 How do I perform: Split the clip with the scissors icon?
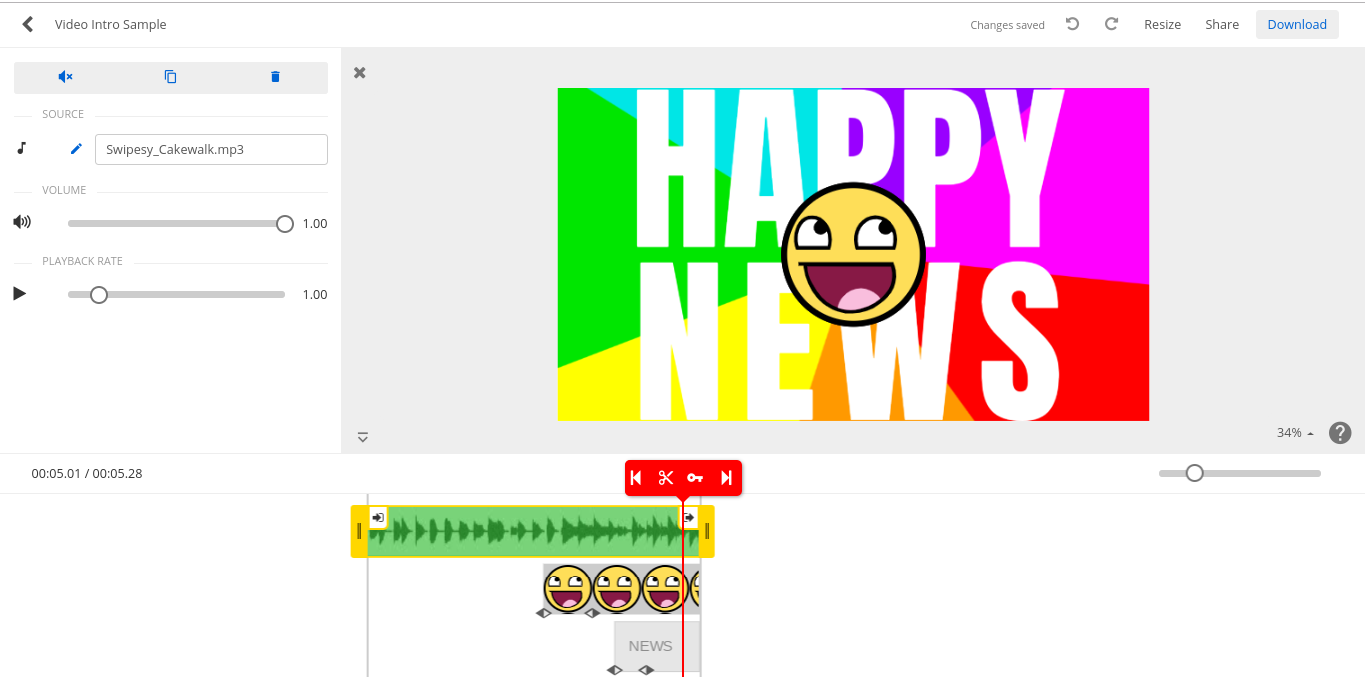point(666,478)
